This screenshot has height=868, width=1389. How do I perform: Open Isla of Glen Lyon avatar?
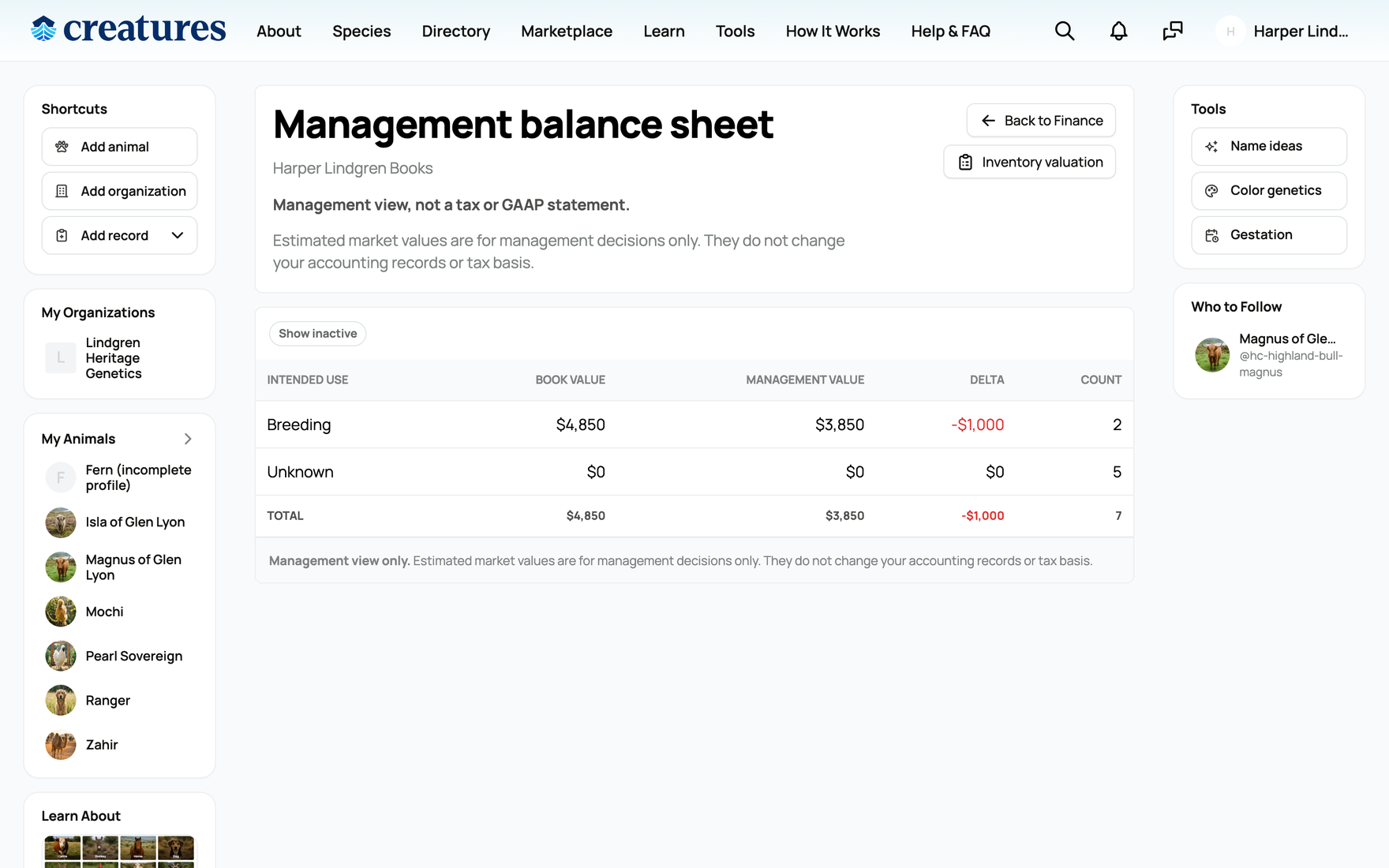61,522
